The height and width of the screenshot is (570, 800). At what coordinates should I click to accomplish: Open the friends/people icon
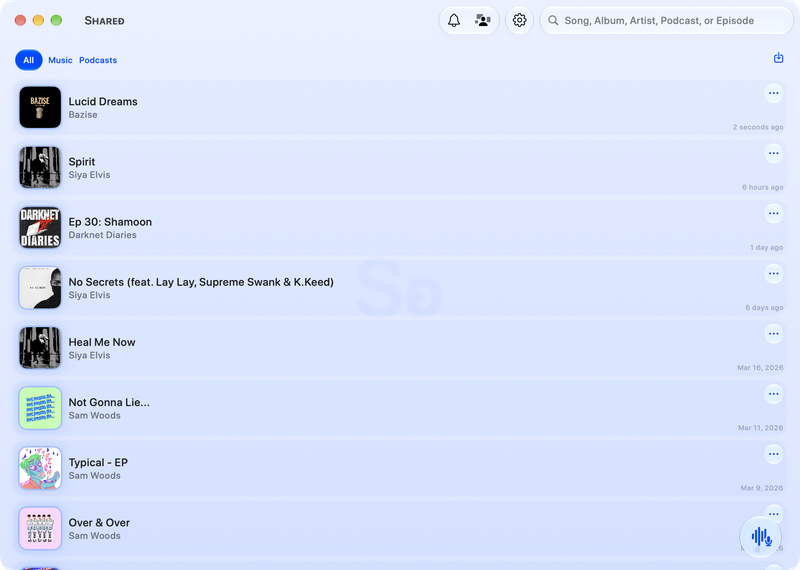[x=483, y=20]
